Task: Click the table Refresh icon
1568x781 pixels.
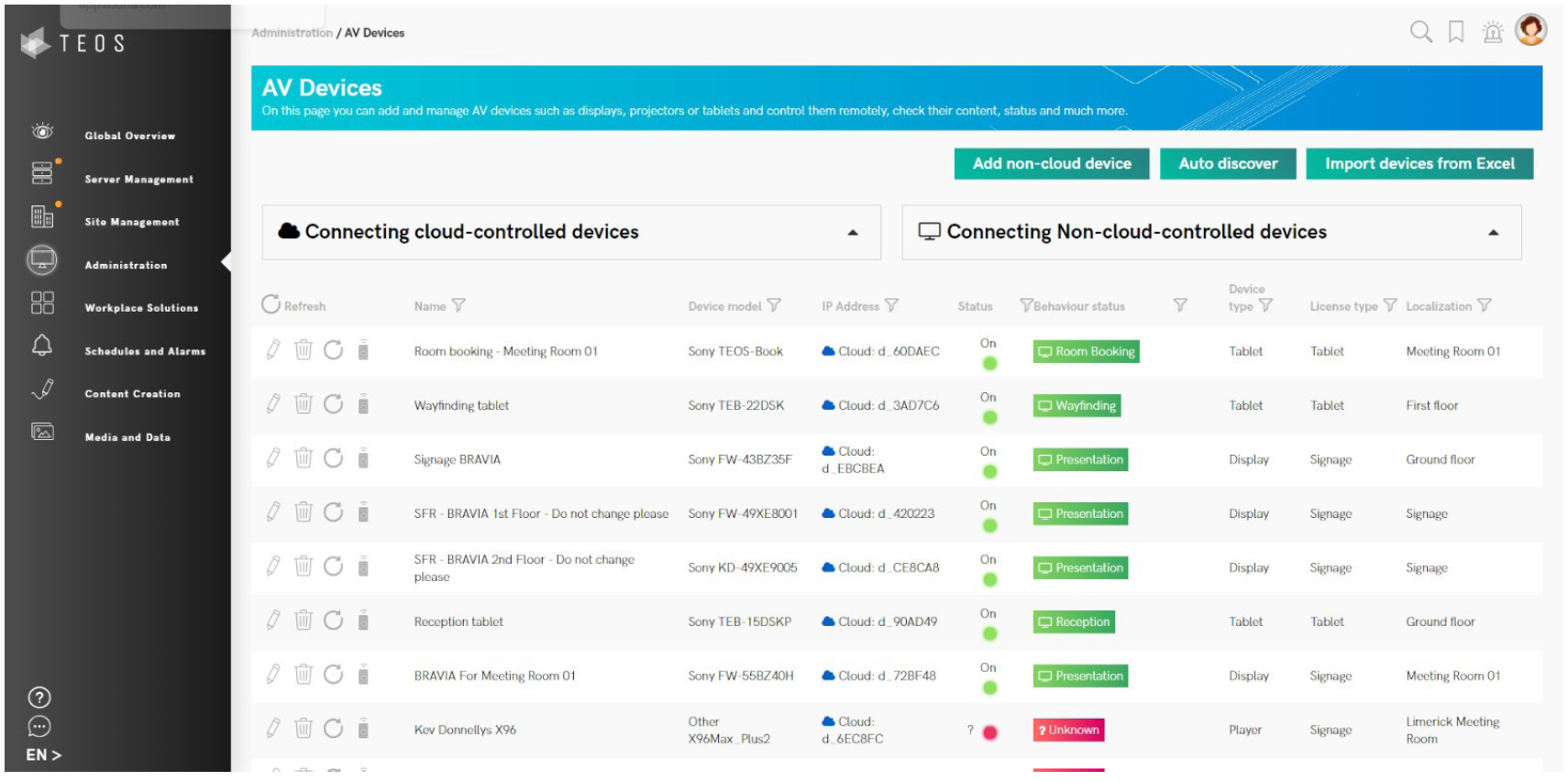Action: tap(271, 304)
